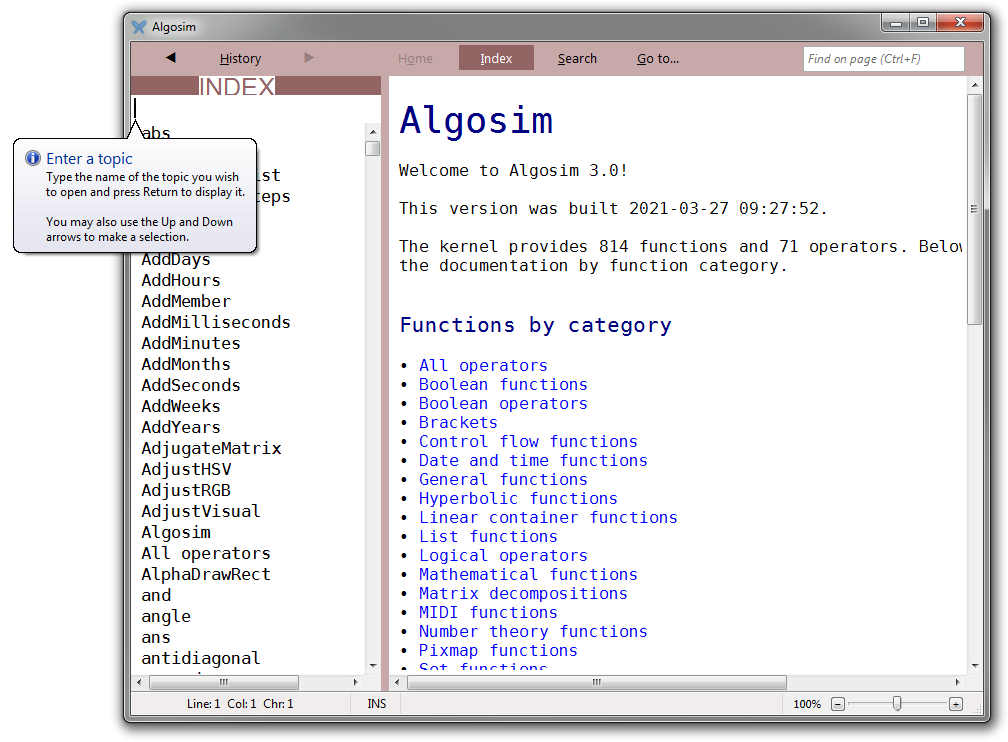Click the back navigation arrow

(x=170, y=58)
